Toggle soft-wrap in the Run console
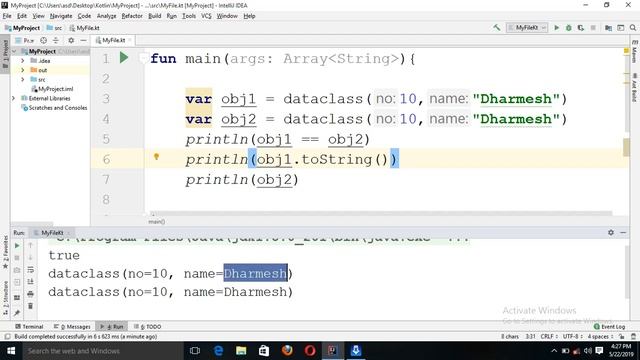The image size is (640, 360). click(x=31, y=270)
